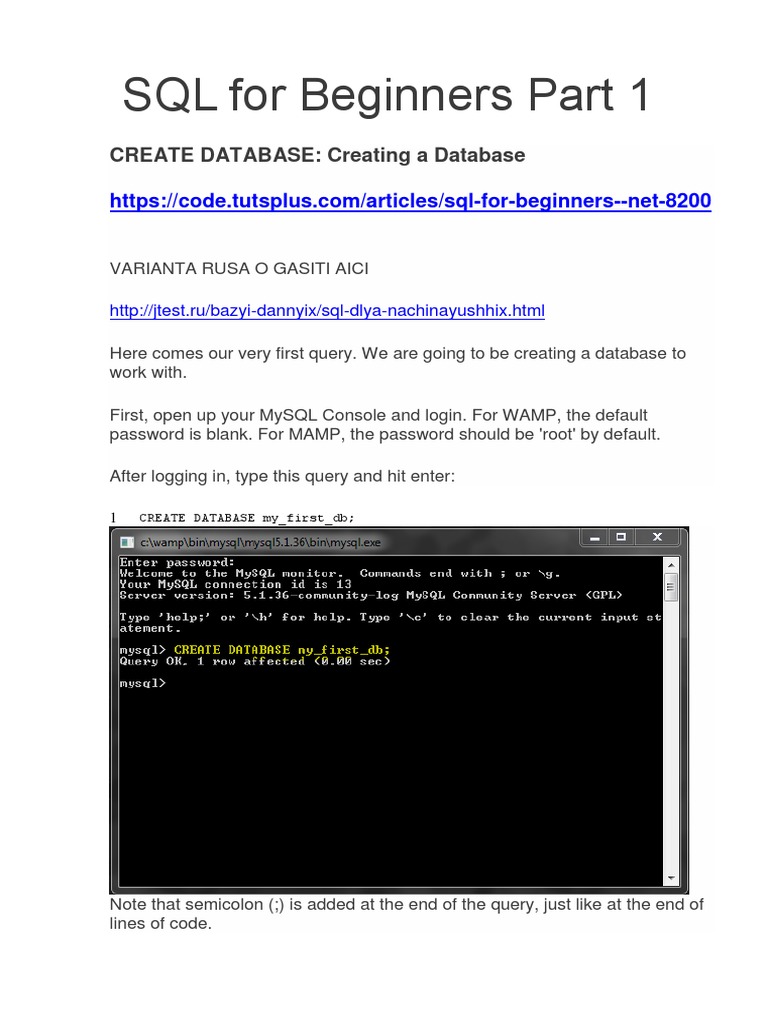The image size is (768, 1024).
Task: Open the jtest.ru Russian version link
Action: (327, 310)
